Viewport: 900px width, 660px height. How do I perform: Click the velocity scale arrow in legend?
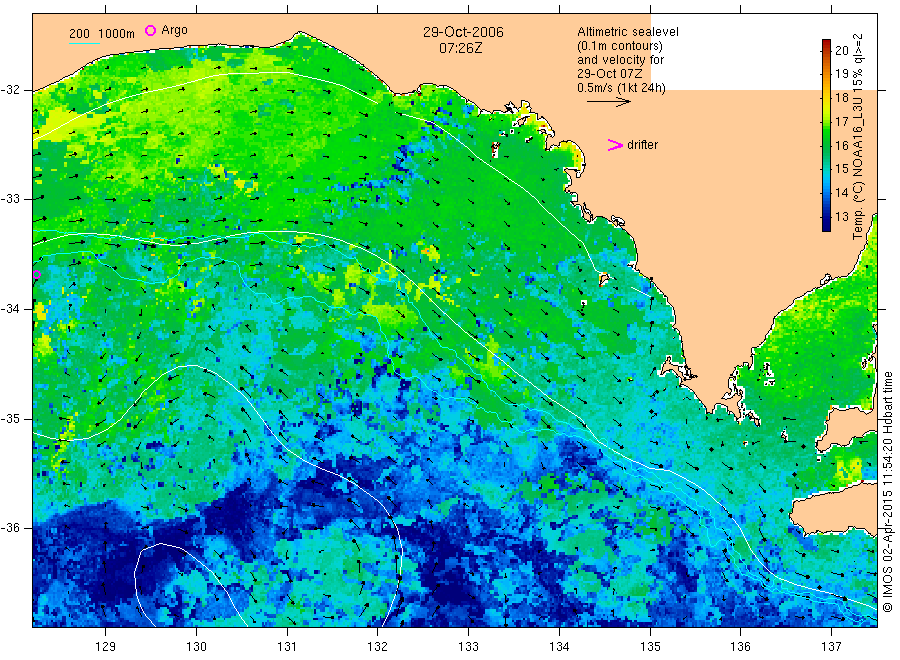click(608, 102)
